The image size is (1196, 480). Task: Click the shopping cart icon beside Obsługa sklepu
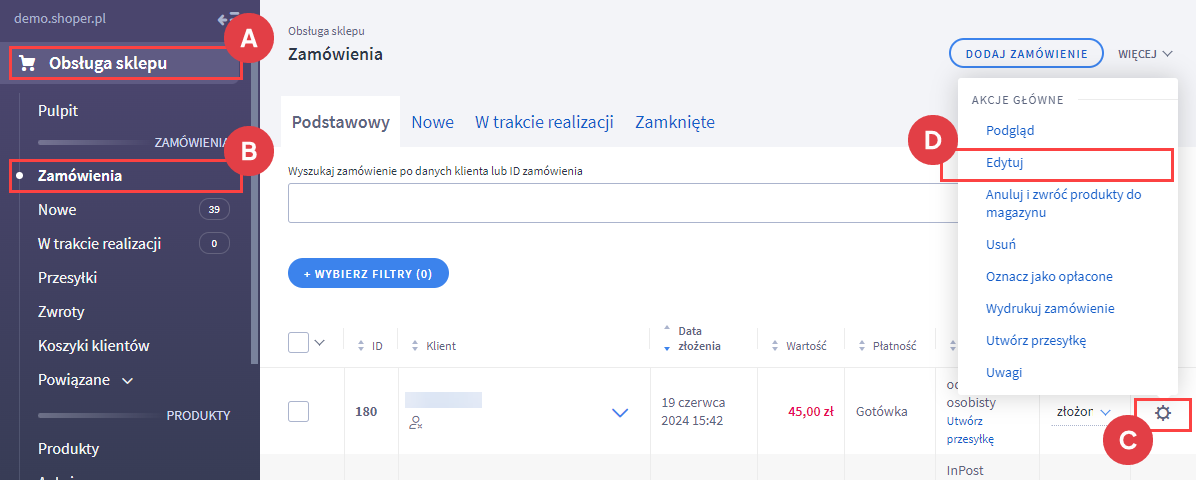point(28,64)
